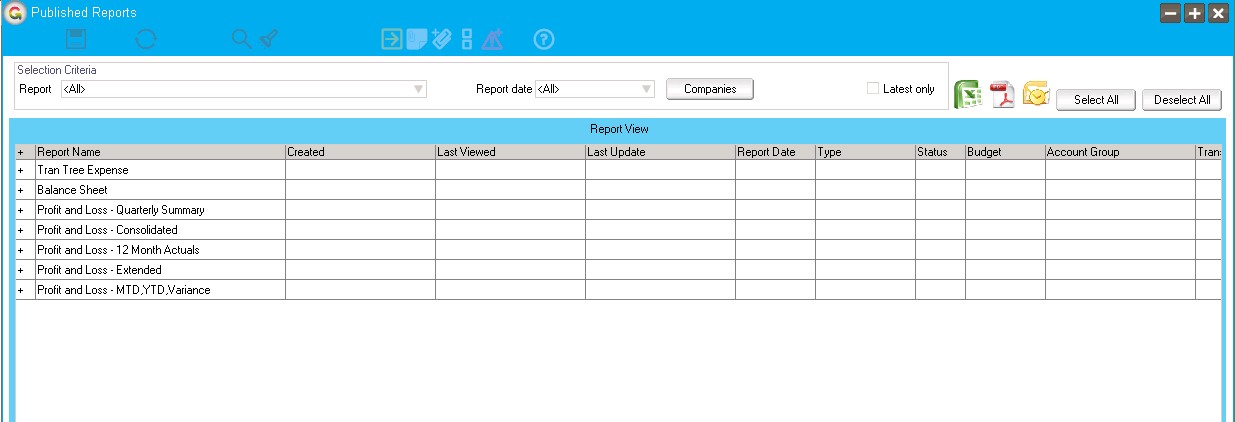Click the Refresh circular arrows icon
The width and height of the screenshot is (1235, 422).
[146, 39]
